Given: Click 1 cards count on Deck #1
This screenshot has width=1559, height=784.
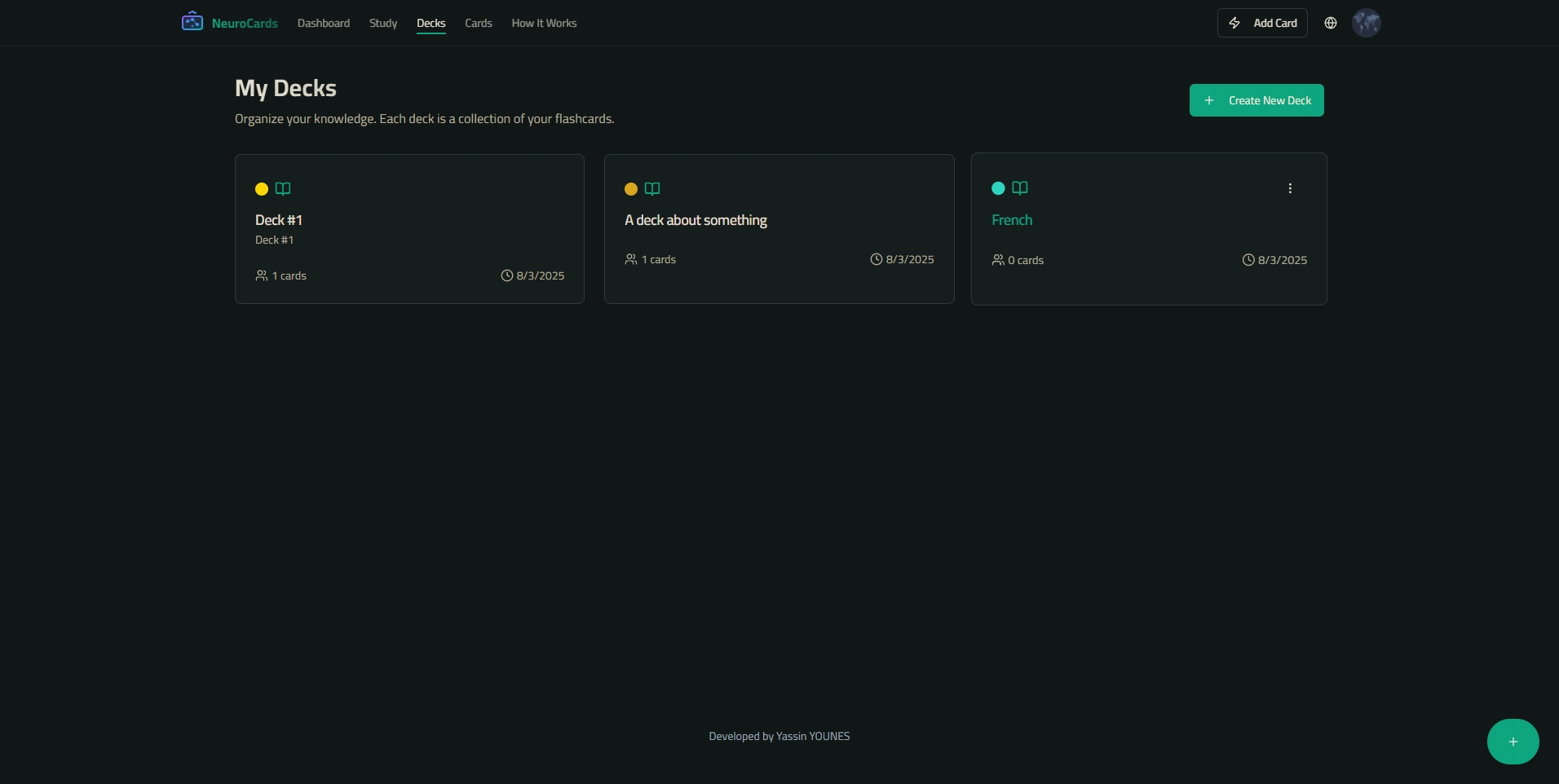Looking at the screenshot, I should click(289, 275).
